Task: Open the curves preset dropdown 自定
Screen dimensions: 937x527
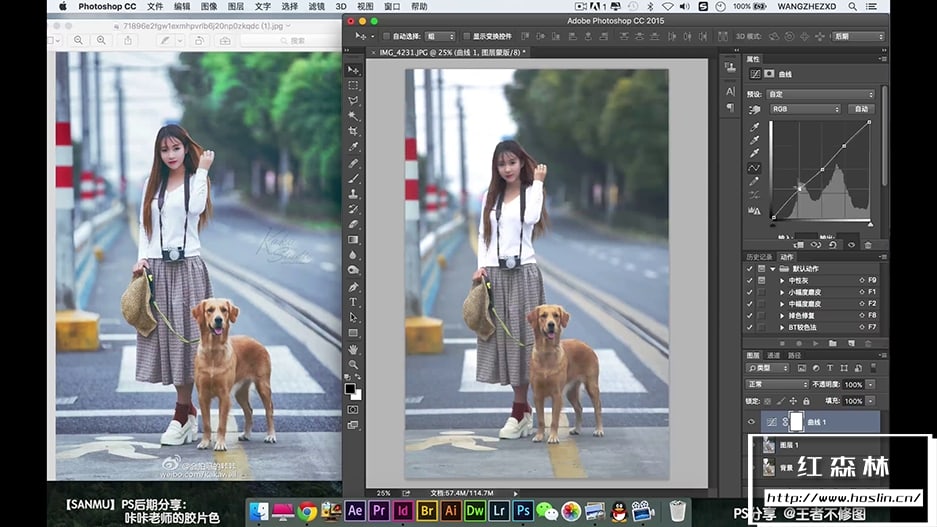Action: click(x=820, y=94)
